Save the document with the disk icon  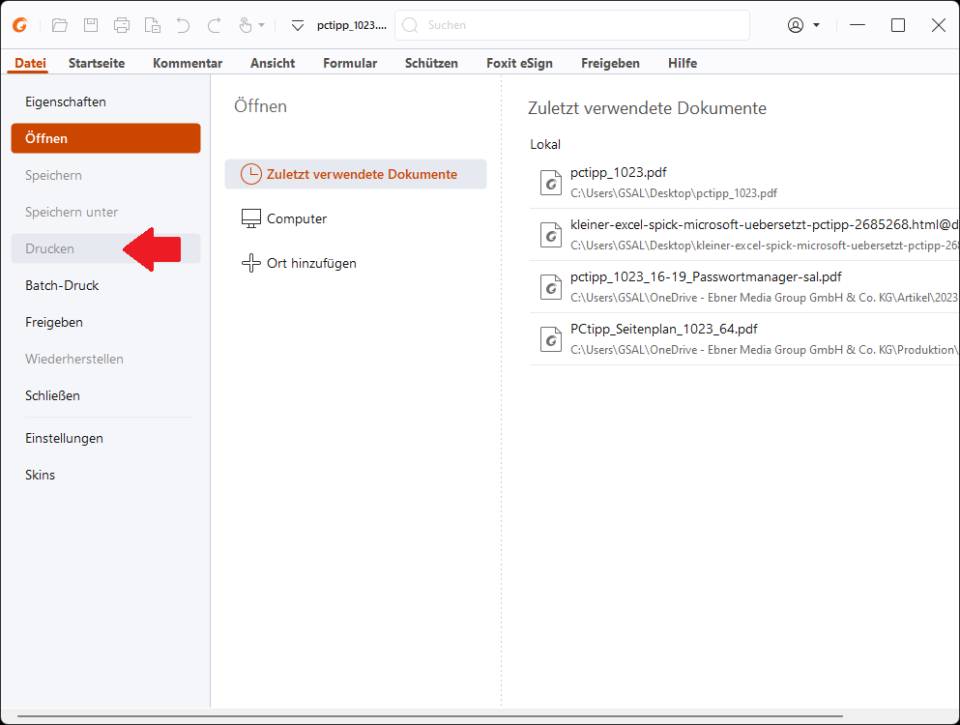[89, 25]
